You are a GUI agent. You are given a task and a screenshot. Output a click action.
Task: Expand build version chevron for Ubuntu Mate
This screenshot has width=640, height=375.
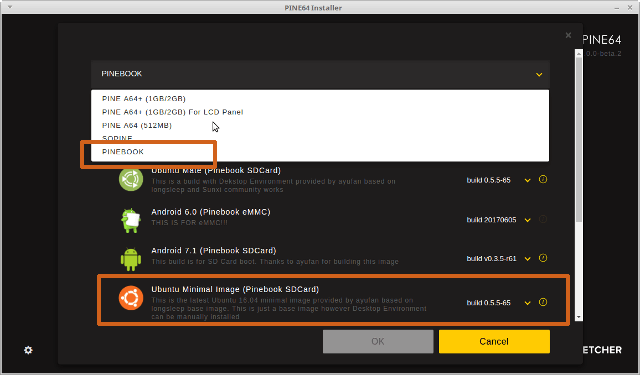527,180
